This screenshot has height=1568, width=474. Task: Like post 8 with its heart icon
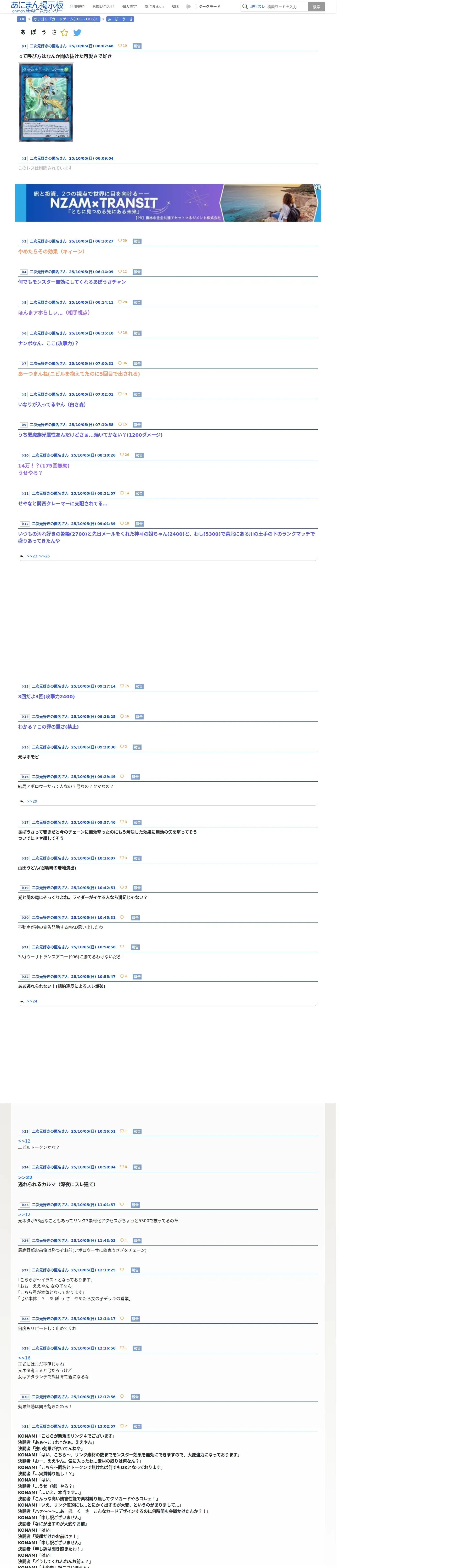(120, 394)
